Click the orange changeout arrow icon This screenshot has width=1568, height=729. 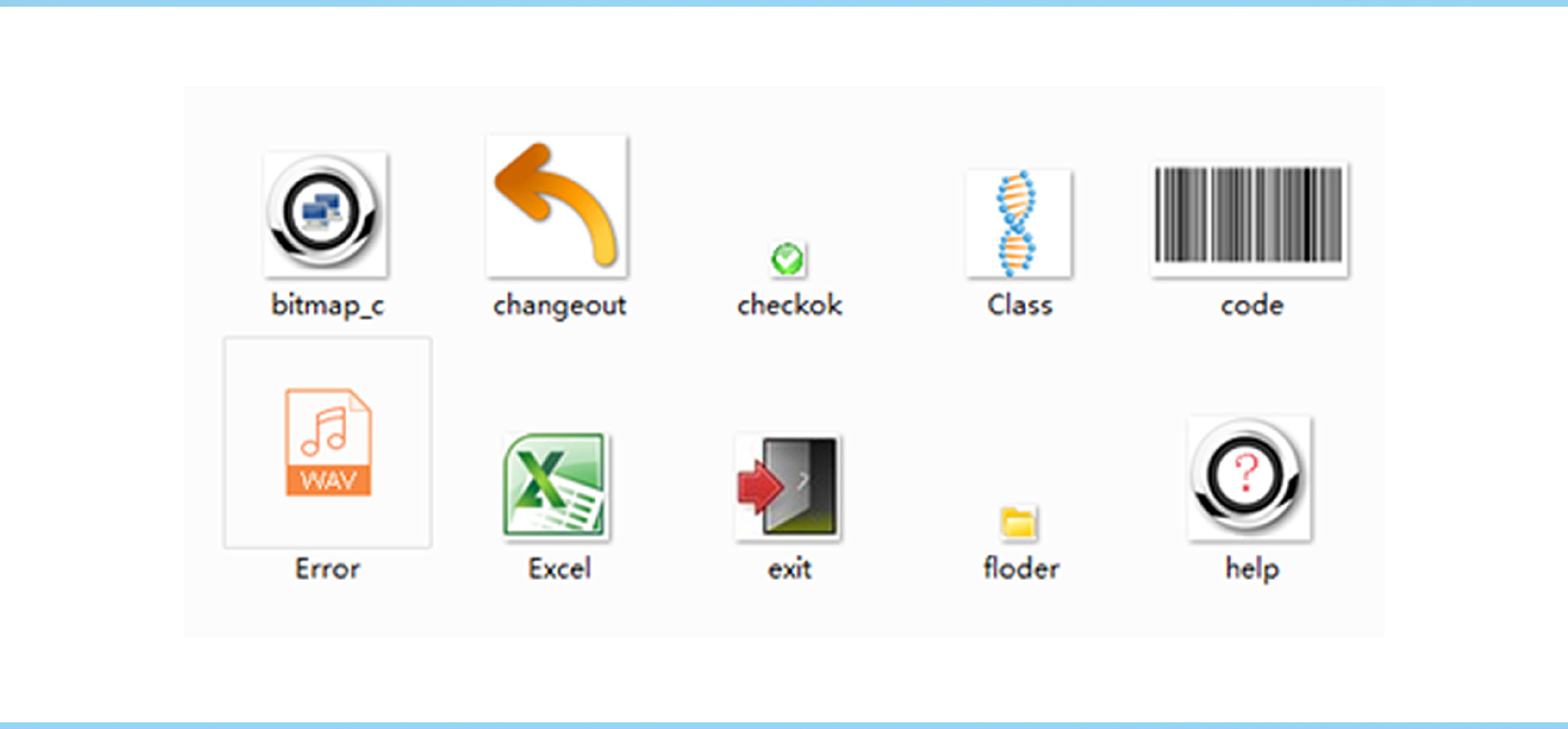pos(557,206)
